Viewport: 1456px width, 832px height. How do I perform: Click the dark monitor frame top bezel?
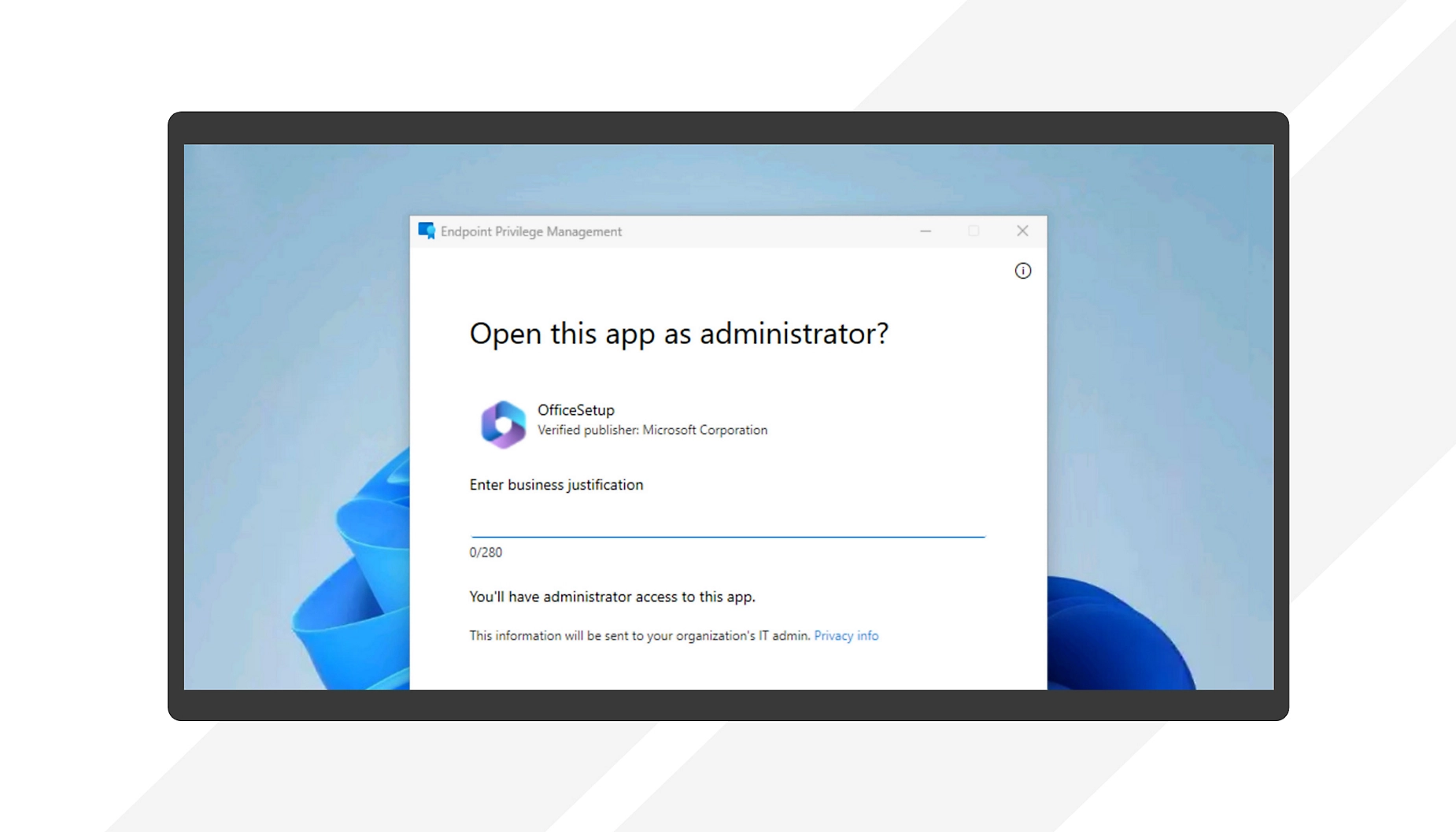(x=728, y=128)
